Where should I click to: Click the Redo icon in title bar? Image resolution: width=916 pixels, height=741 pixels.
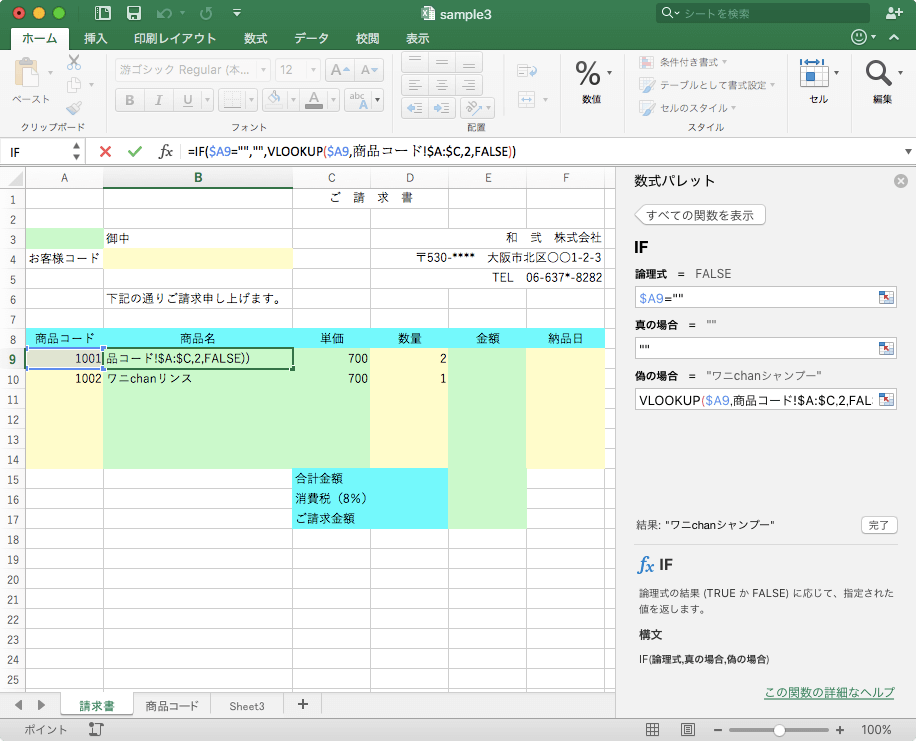(x=206, y=13)
